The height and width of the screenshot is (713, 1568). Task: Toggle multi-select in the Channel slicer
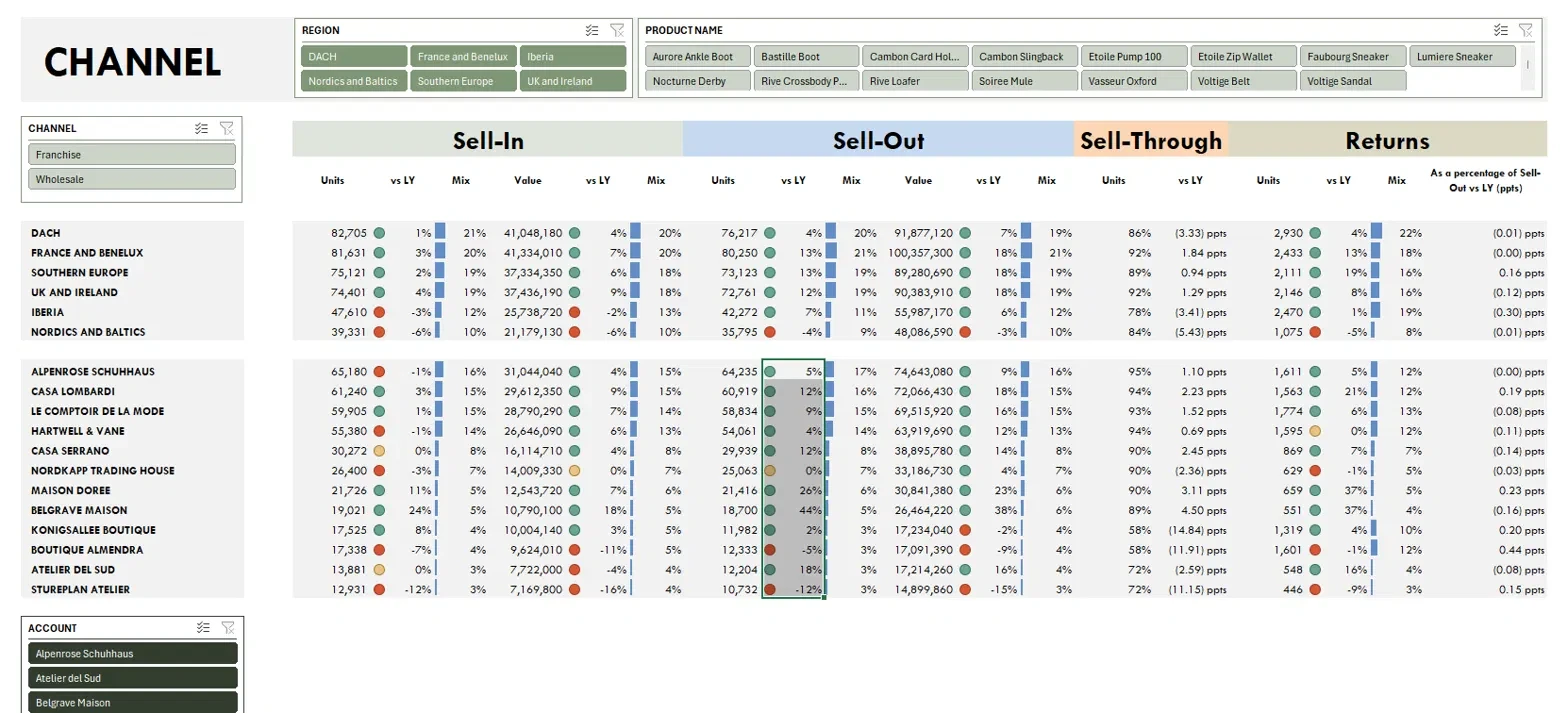coord(202,128)
